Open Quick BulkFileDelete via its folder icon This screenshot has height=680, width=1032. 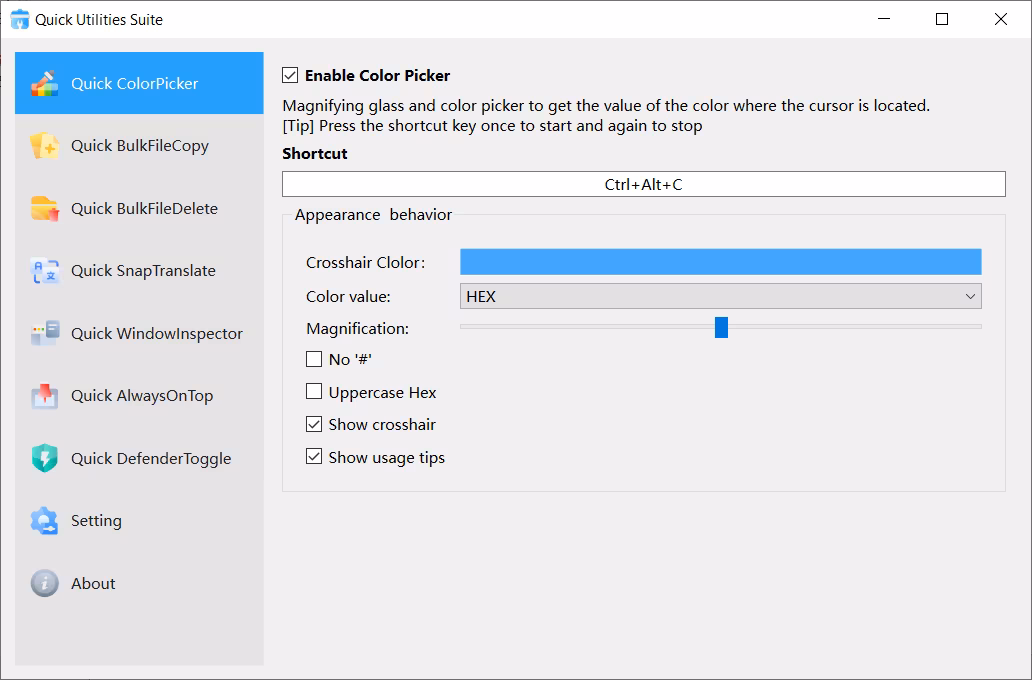pyautogui.click(x=44, y=208)
